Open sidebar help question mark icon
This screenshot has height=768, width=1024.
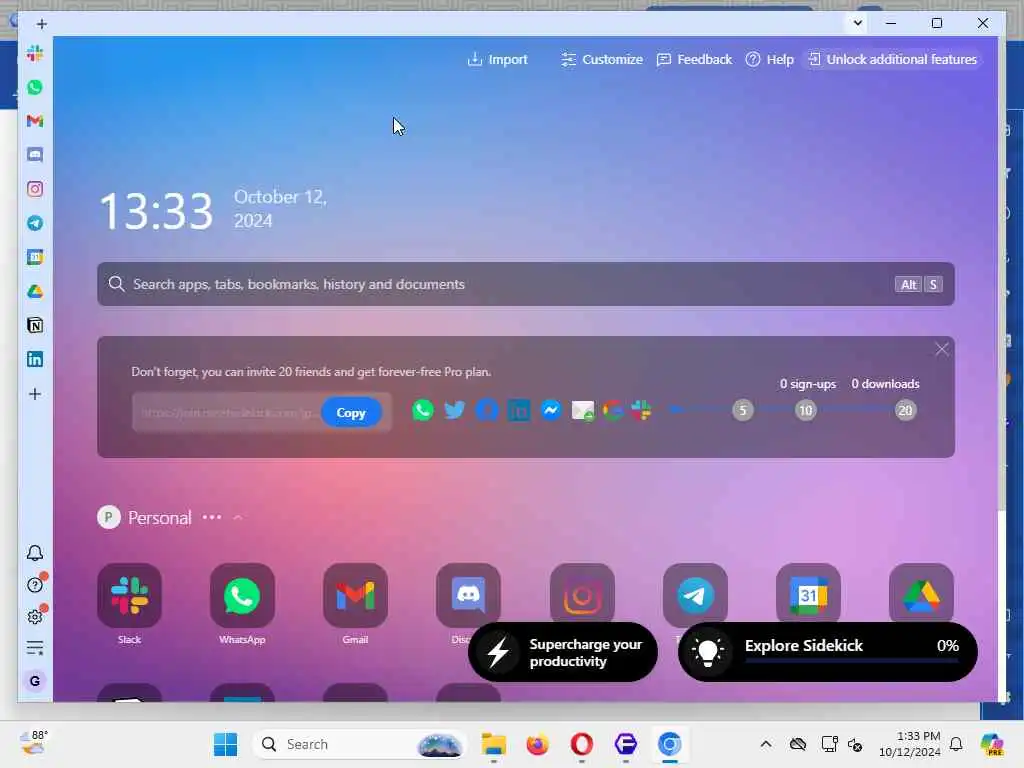click(x=35, y=584)
